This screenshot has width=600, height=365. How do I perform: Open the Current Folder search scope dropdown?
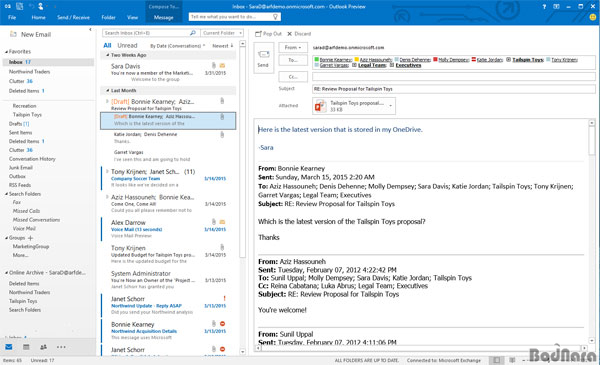222,33
